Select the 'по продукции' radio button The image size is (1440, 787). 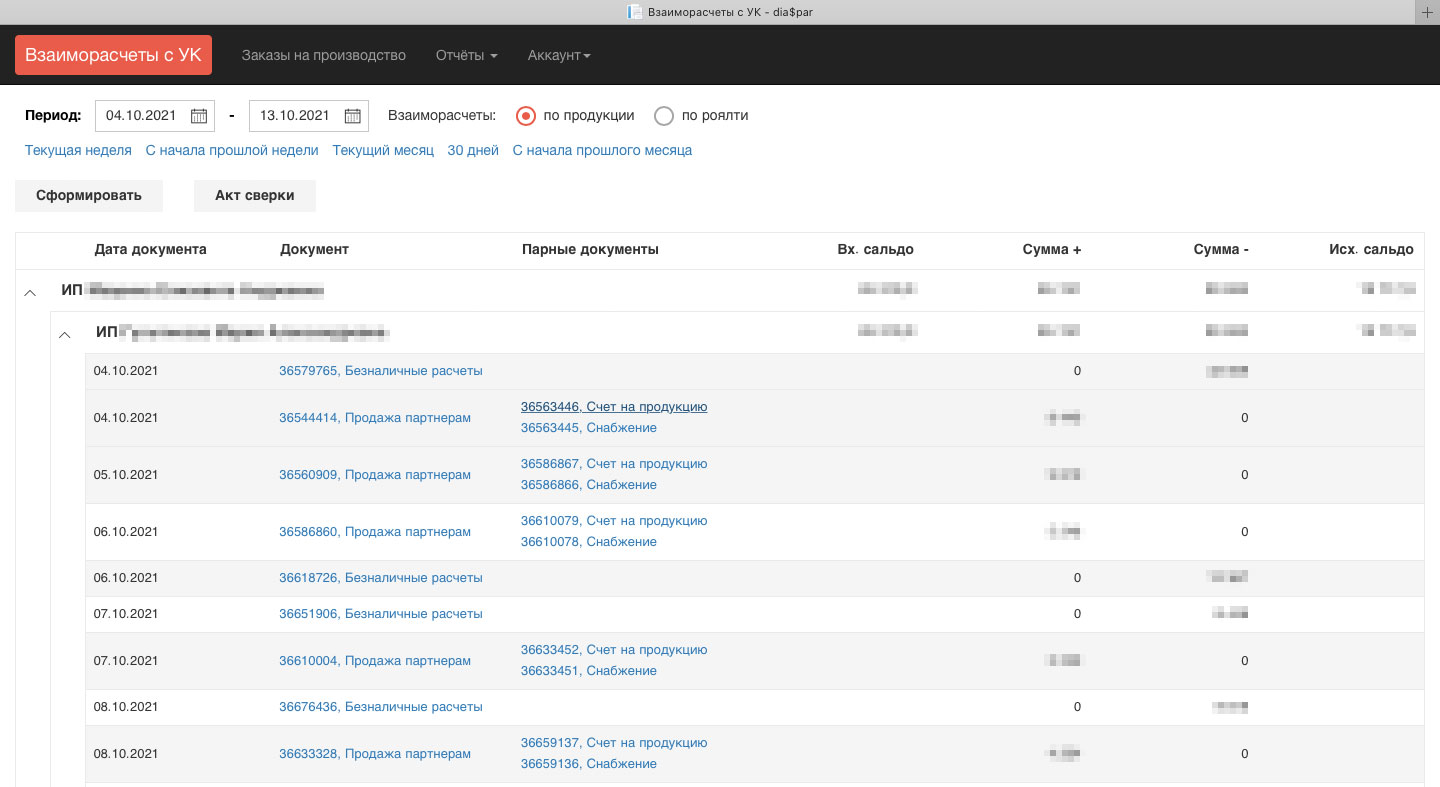(x=526, y=116)
